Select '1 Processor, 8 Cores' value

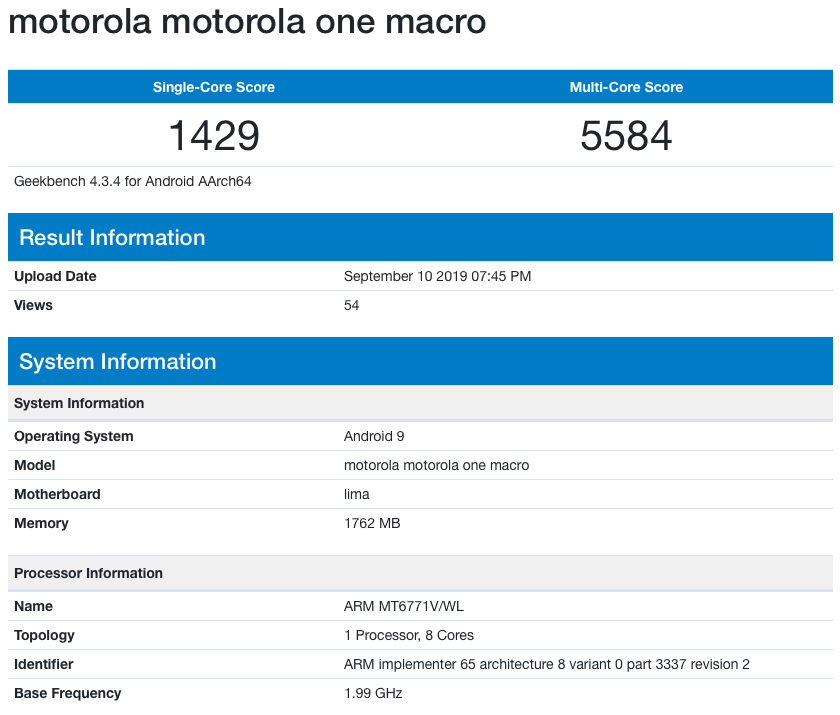coord(409,635)
